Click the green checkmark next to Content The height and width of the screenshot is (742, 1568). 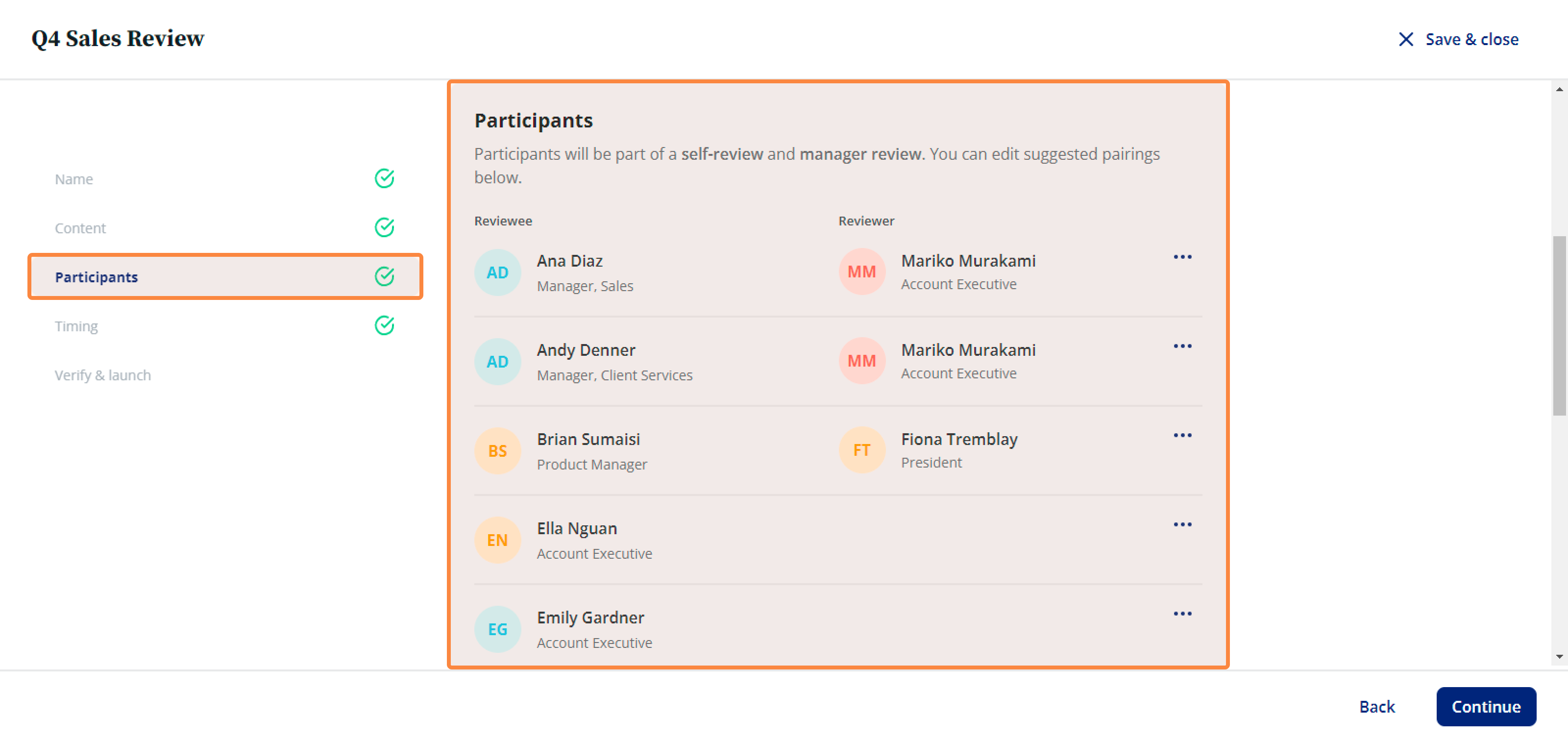coord(384,228)
